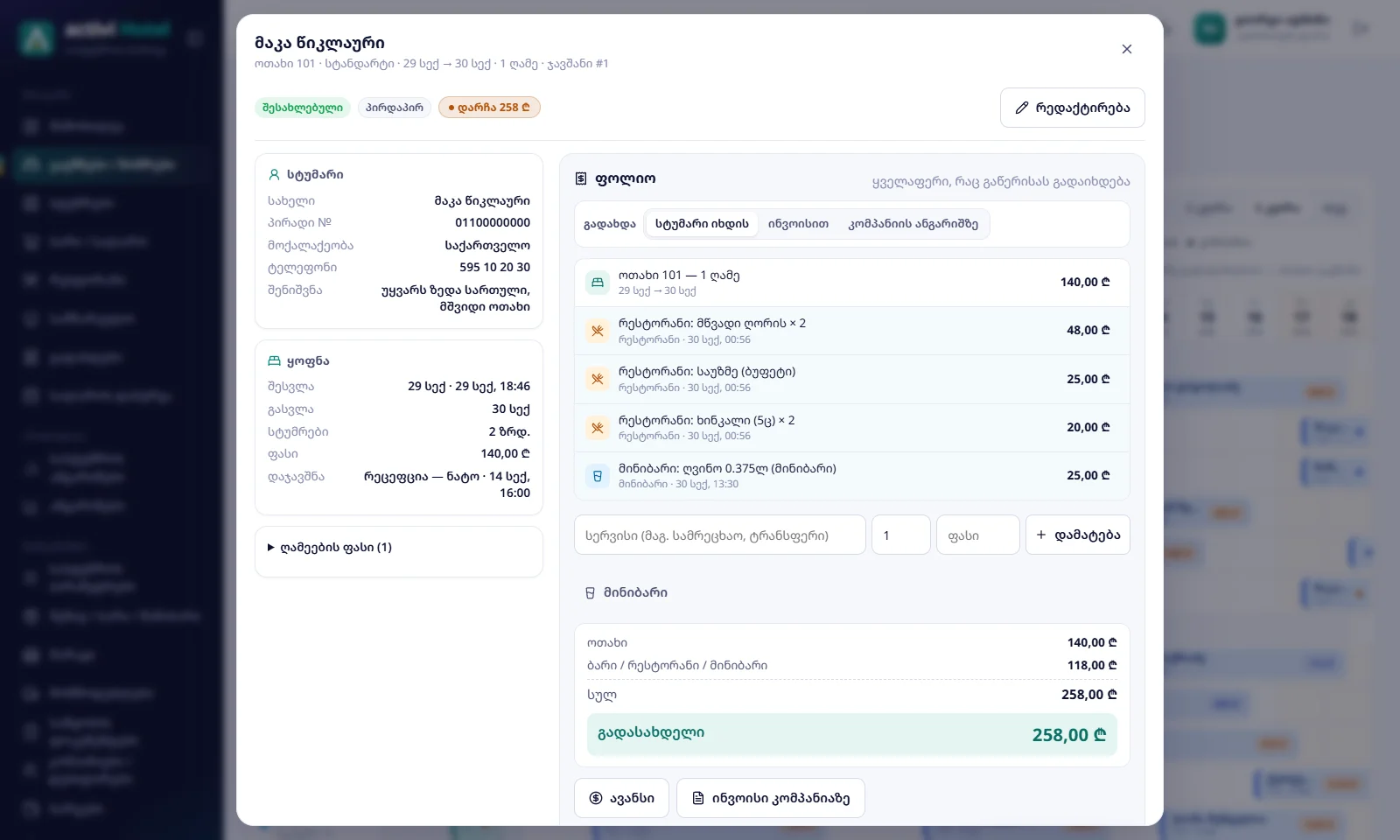1400x840 pixels.
Task: Click the 140,00 ₾ amount in ოთახი 101 row
Action: (x=1085, y=282)
